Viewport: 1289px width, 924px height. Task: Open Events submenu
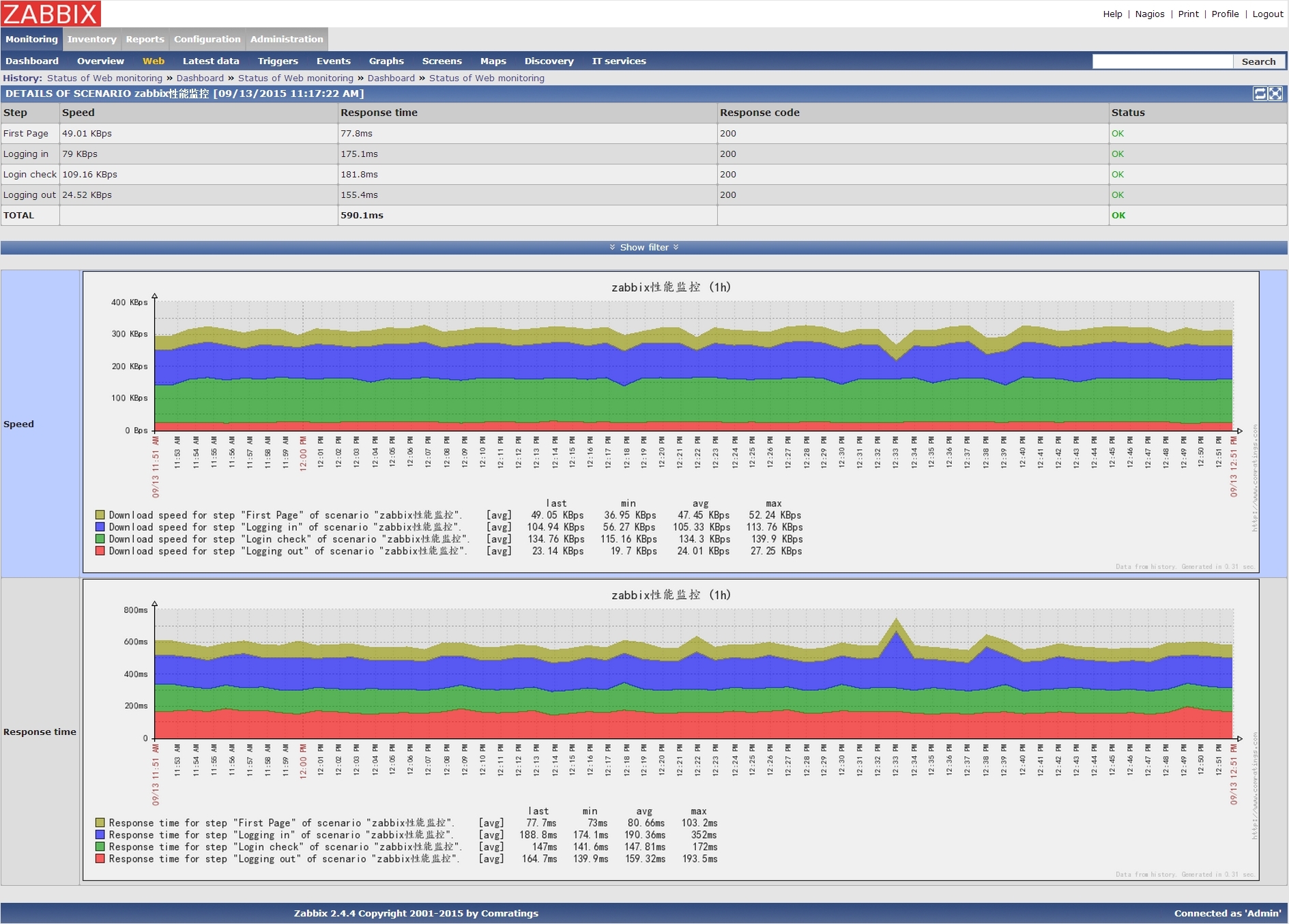(334, 61)
